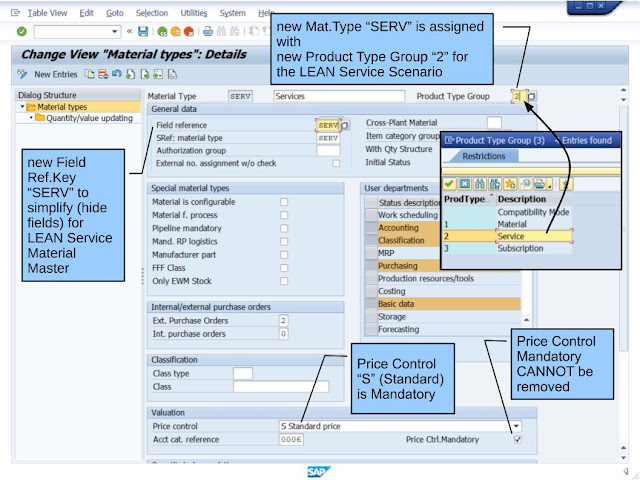Enable Only EWM Stock checkbox
The width and height of the screenshot is (640, 480).
click(284, 281)
